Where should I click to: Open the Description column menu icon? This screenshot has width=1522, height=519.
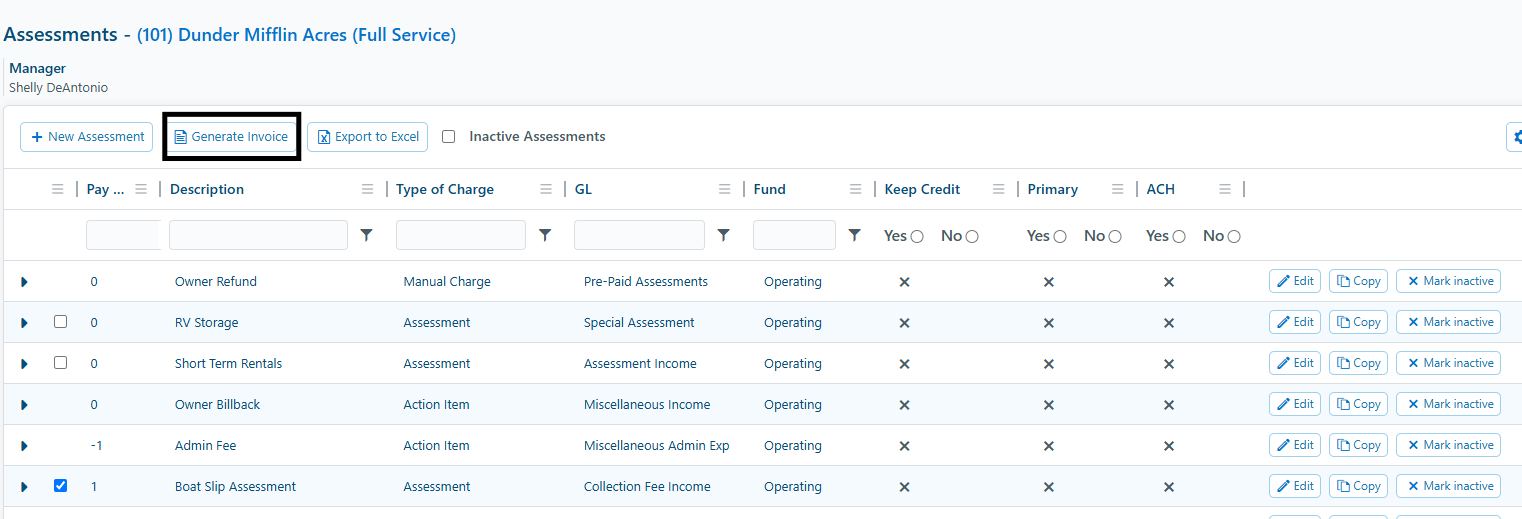[x=367, y=189]
